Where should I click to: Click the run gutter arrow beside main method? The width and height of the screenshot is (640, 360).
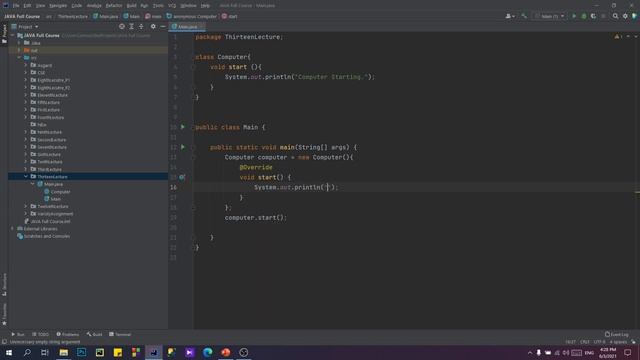(182, 147)
